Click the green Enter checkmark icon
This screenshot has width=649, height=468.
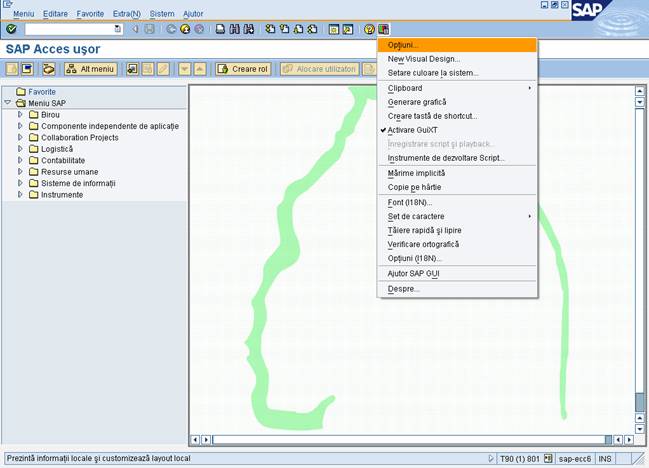click(11, 29)
